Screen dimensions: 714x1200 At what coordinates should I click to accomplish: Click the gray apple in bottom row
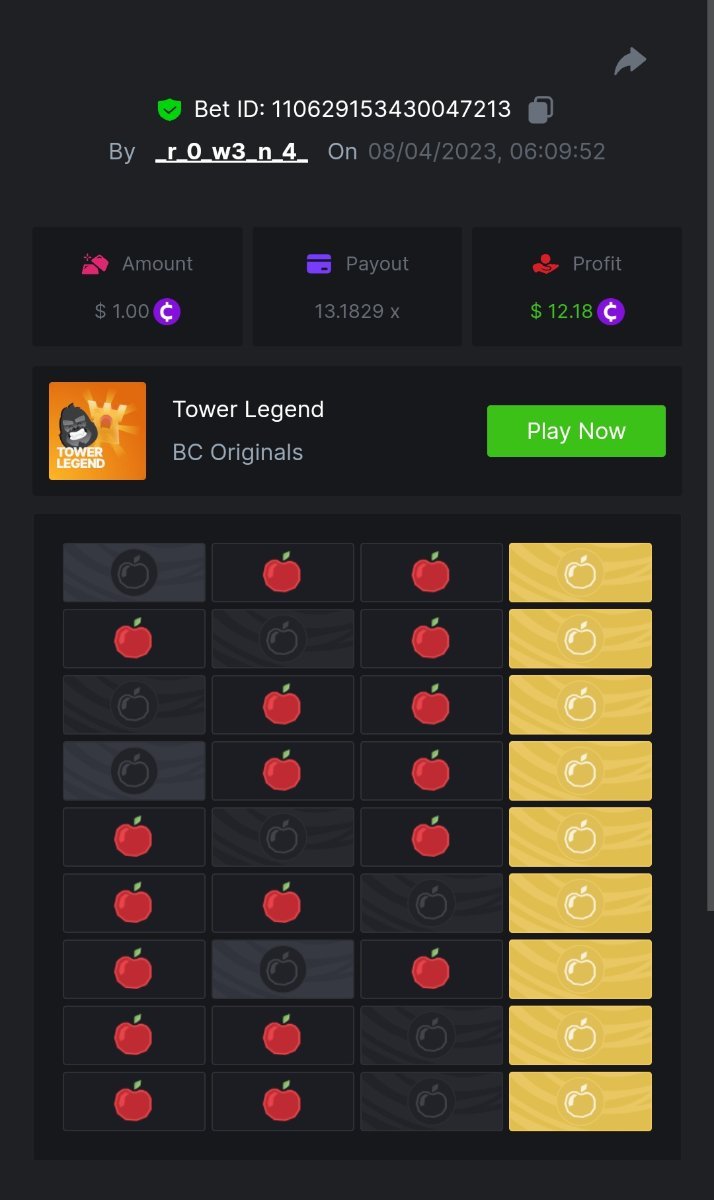point(431,1101)
